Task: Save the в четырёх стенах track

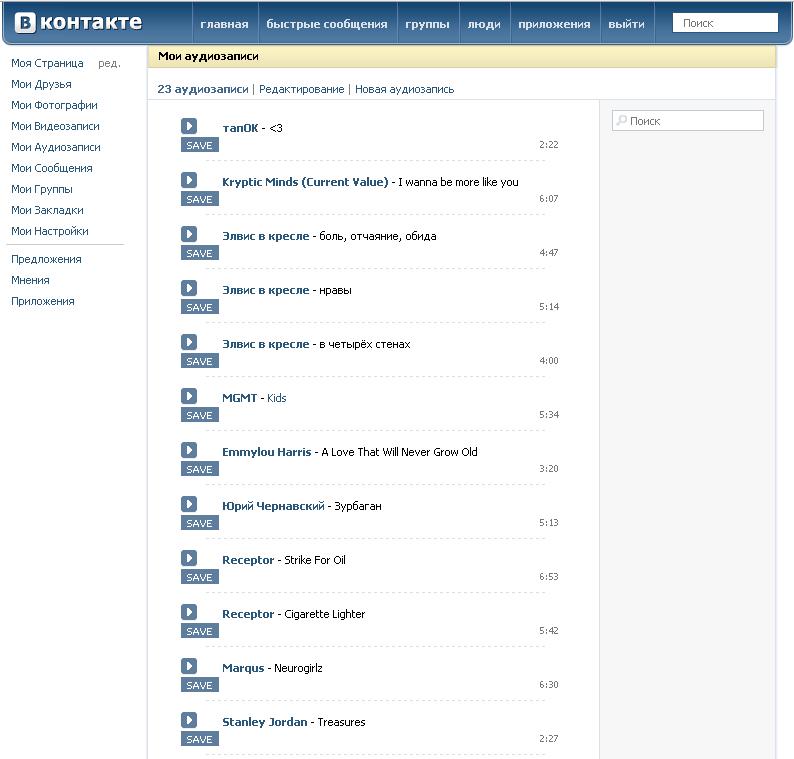Action: tap(200, 361)
